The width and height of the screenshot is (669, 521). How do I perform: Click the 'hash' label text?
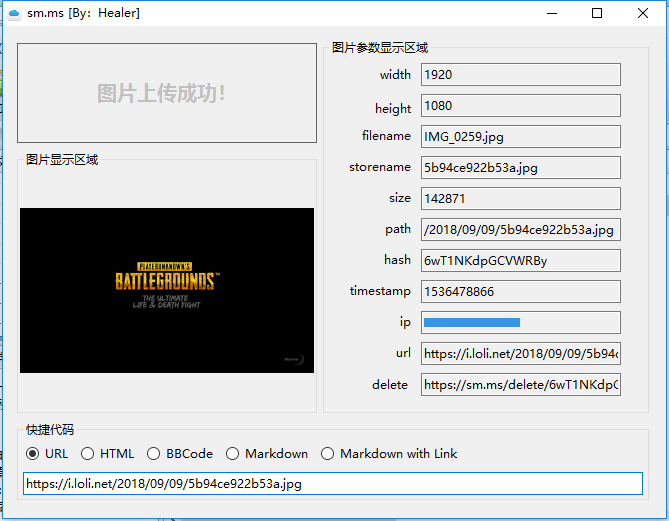(397, 259)
